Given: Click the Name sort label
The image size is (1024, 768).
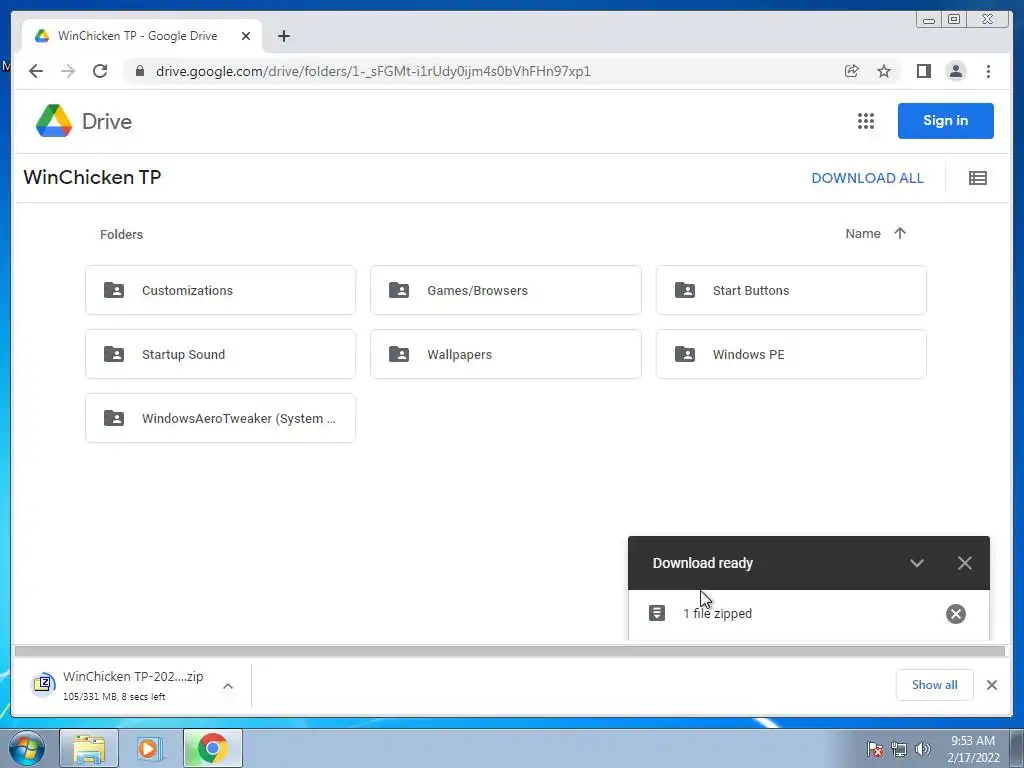Looking at the screenshot, I should pos(863,234).
